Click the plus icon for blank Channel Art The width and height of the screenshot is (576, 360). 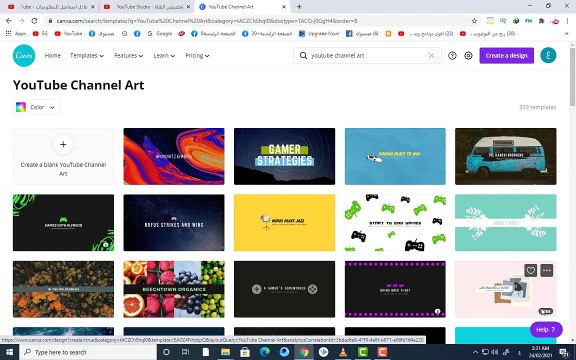pos(63,144)
